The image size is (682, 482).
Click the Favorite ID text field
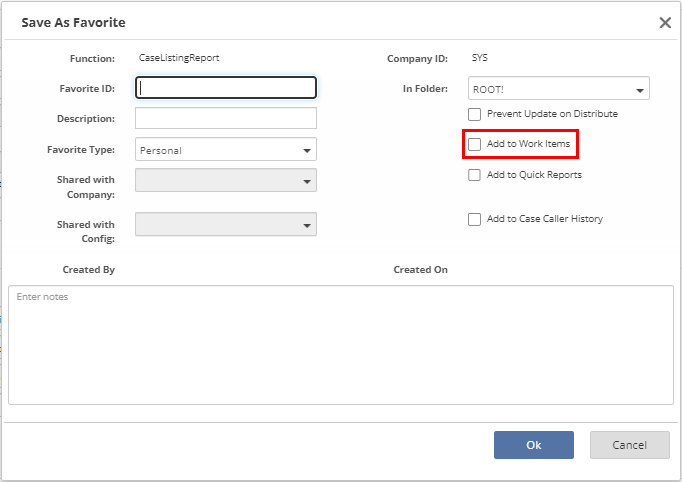tap(226, 88)
